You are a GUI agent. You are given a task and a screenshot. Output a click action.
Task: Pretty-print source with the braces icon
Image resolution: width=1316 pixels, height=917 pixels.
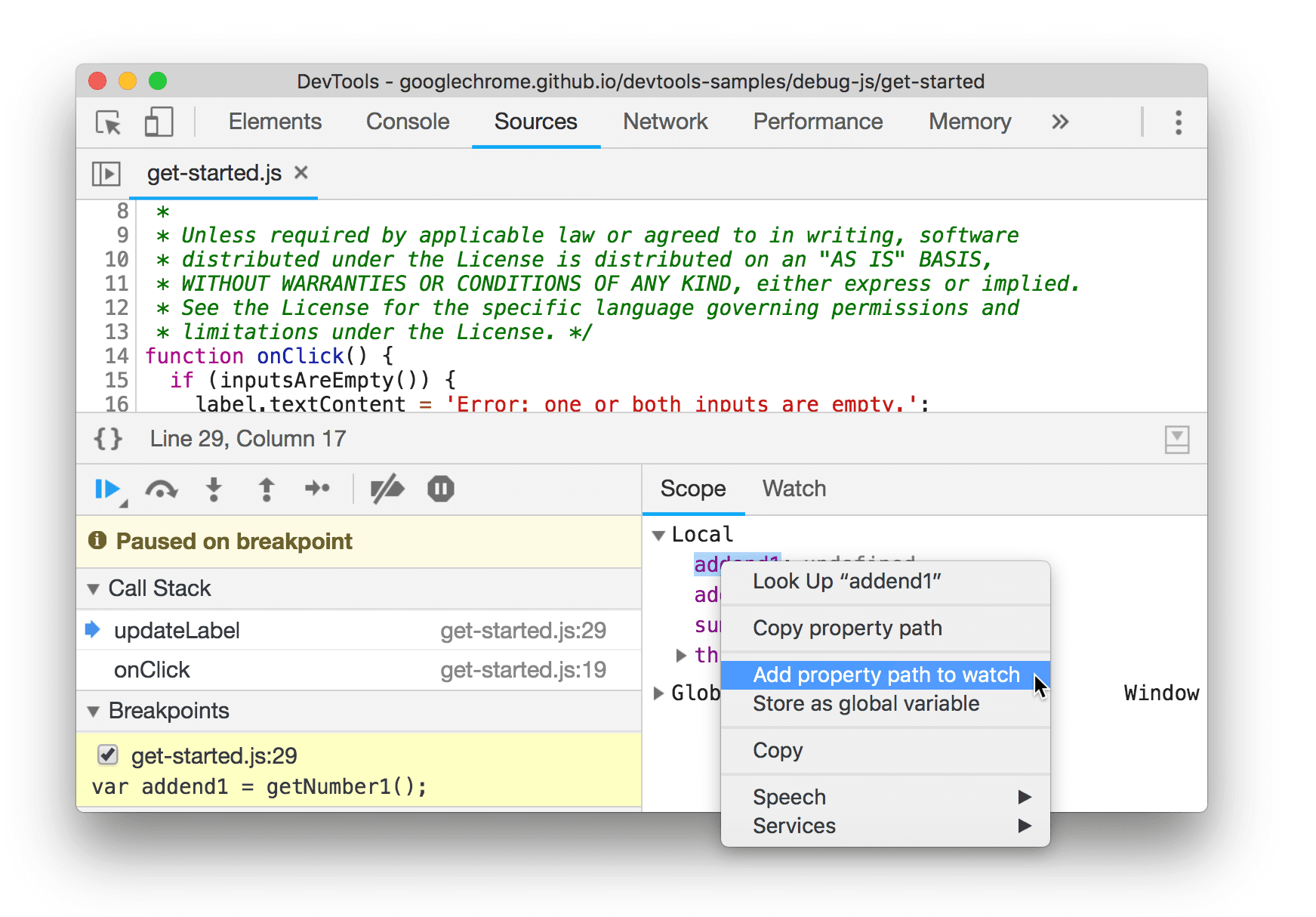click(107, 438)
